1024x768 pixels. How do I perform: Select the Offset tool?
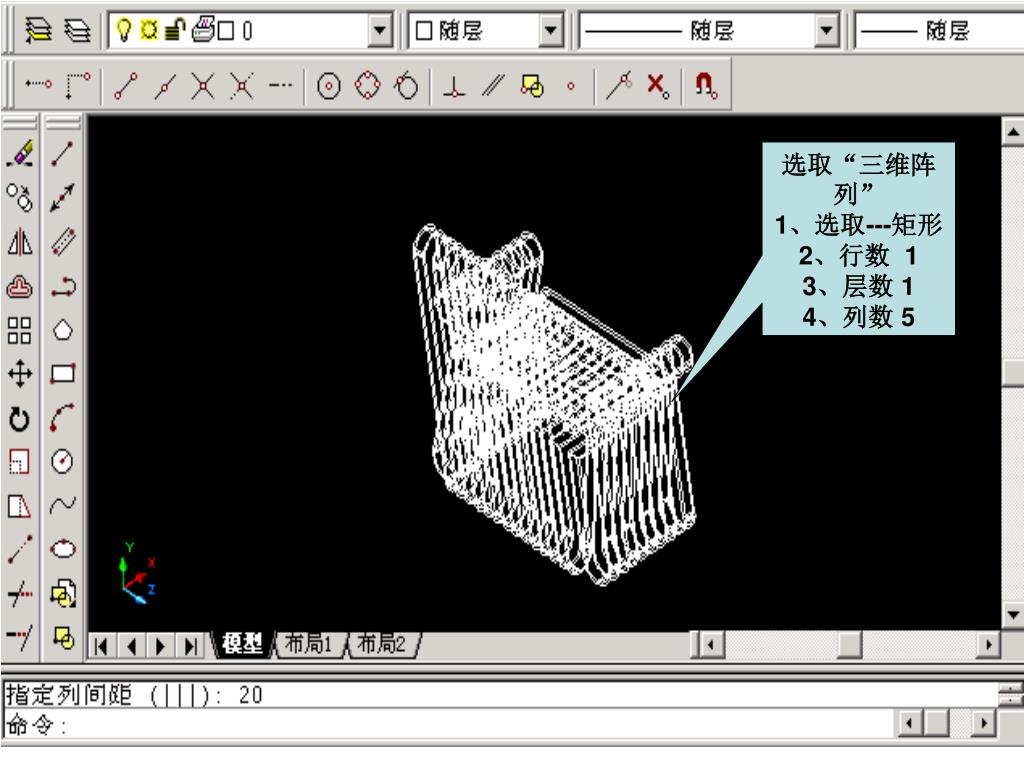point(20,286)
